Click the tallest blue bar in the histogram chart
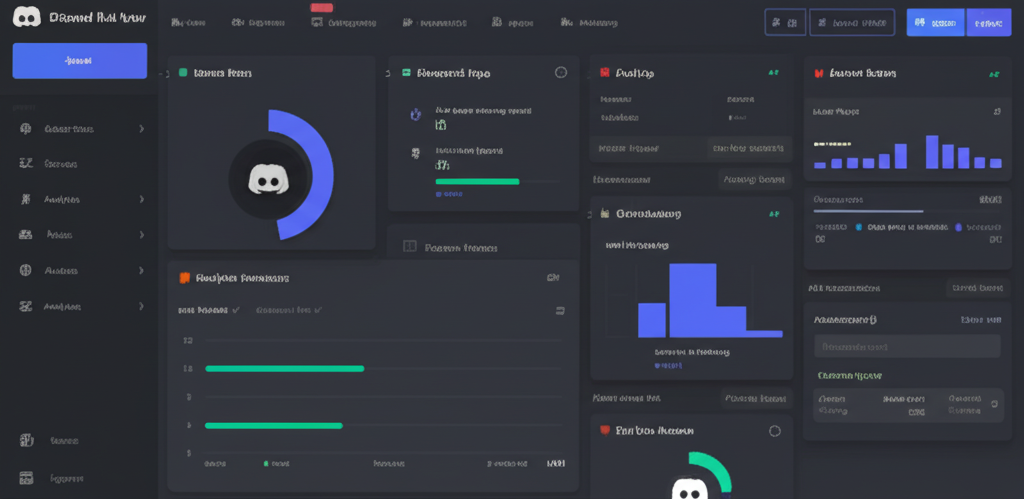The image size is (1024, 499). [692, 300]
